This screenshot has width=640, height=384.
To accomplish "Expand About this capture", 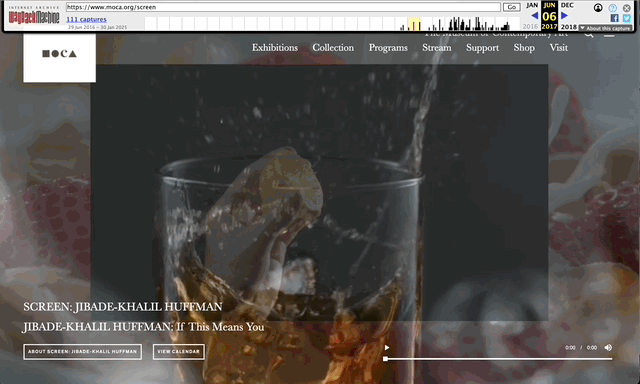I will pos(605,28).
